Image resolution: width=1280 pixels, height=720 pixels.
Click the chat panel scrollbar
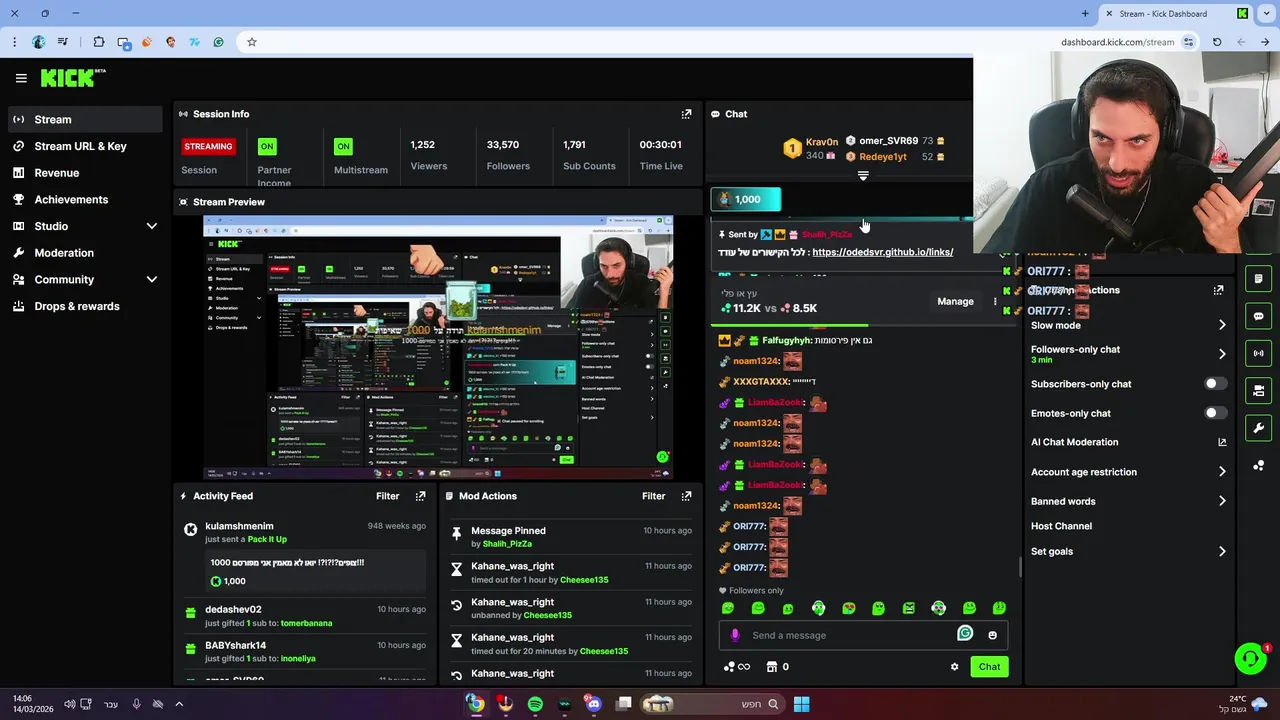[x=1020, y=567]
